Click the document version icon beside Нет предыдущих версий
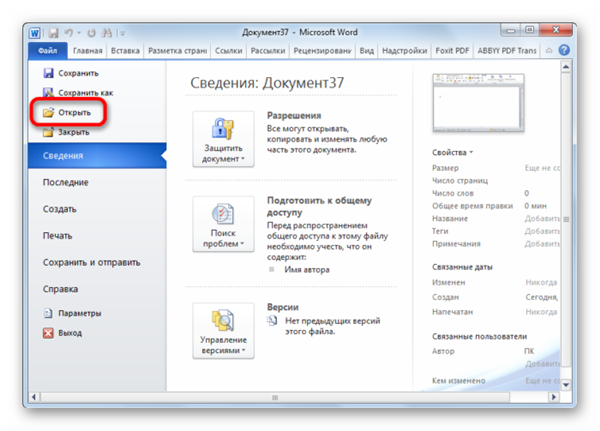 click(272, 321)
